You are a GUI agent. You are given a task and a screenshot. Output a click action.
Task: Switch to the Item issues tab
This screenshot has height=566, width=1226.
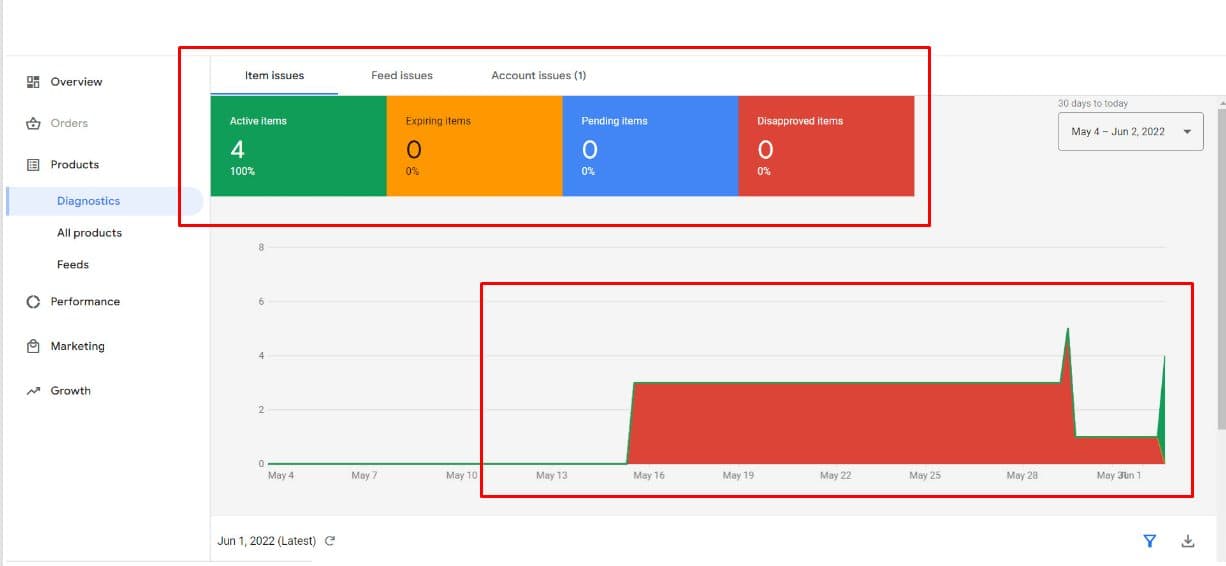pyautogui.click(x=274, y=75)
